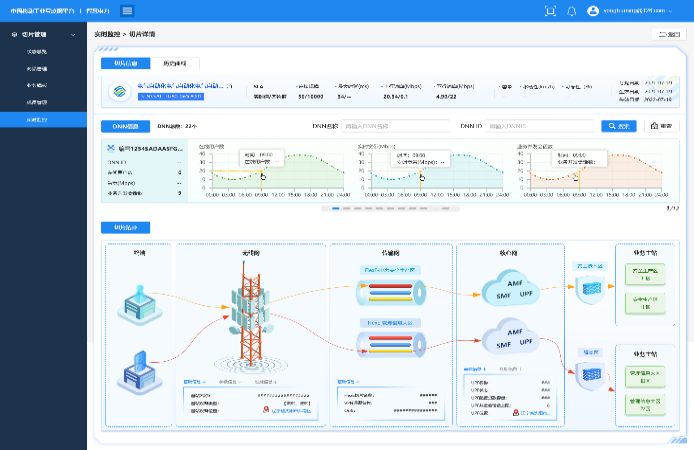Click the reset button next to search
This screenshot has width=694, height=450.
tap(662, 126)
